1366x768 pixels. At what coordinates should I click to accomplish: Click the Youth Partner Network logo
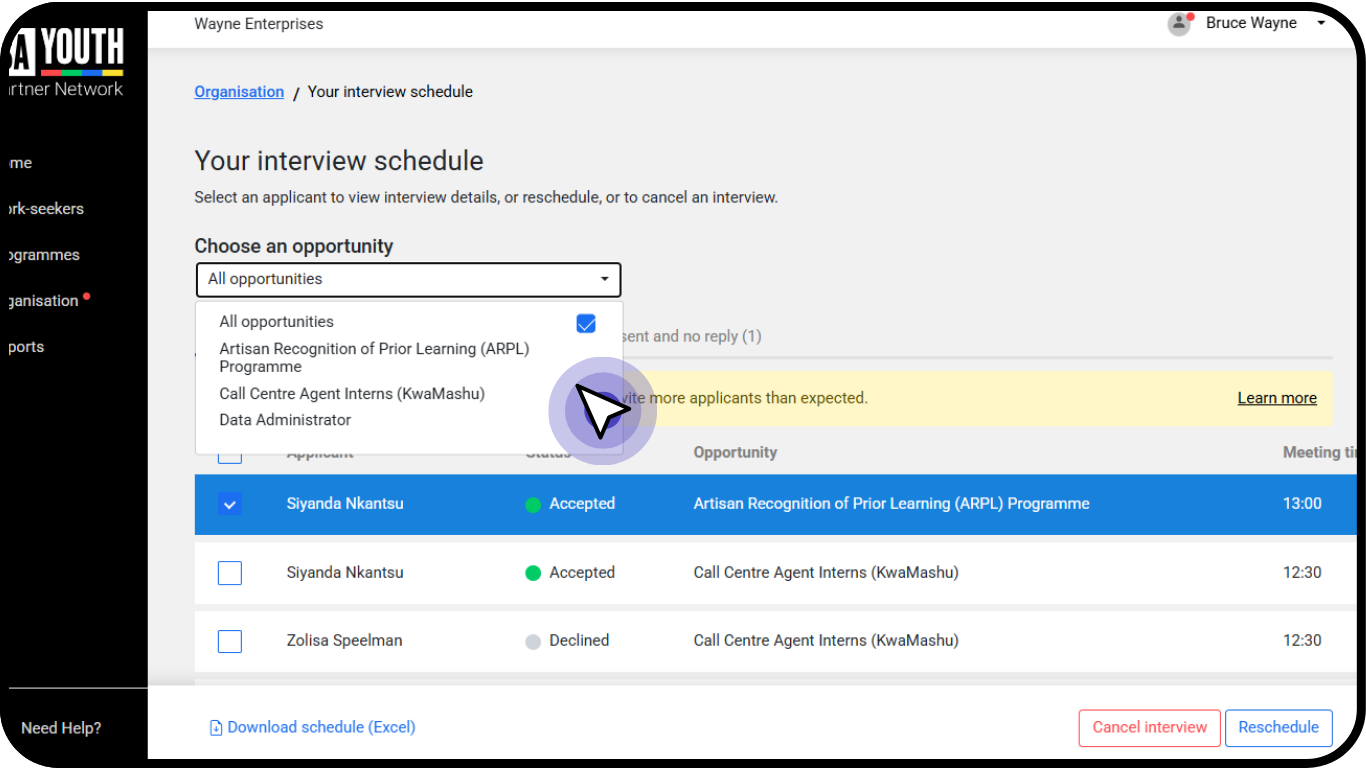click(x=66, y=63)
